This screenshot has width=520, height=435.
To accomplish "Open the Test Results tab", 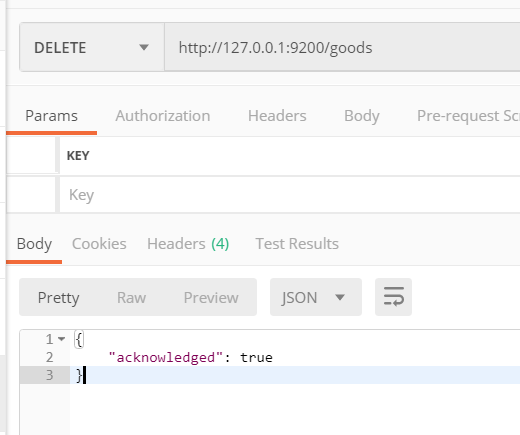I will pos(297,244).
